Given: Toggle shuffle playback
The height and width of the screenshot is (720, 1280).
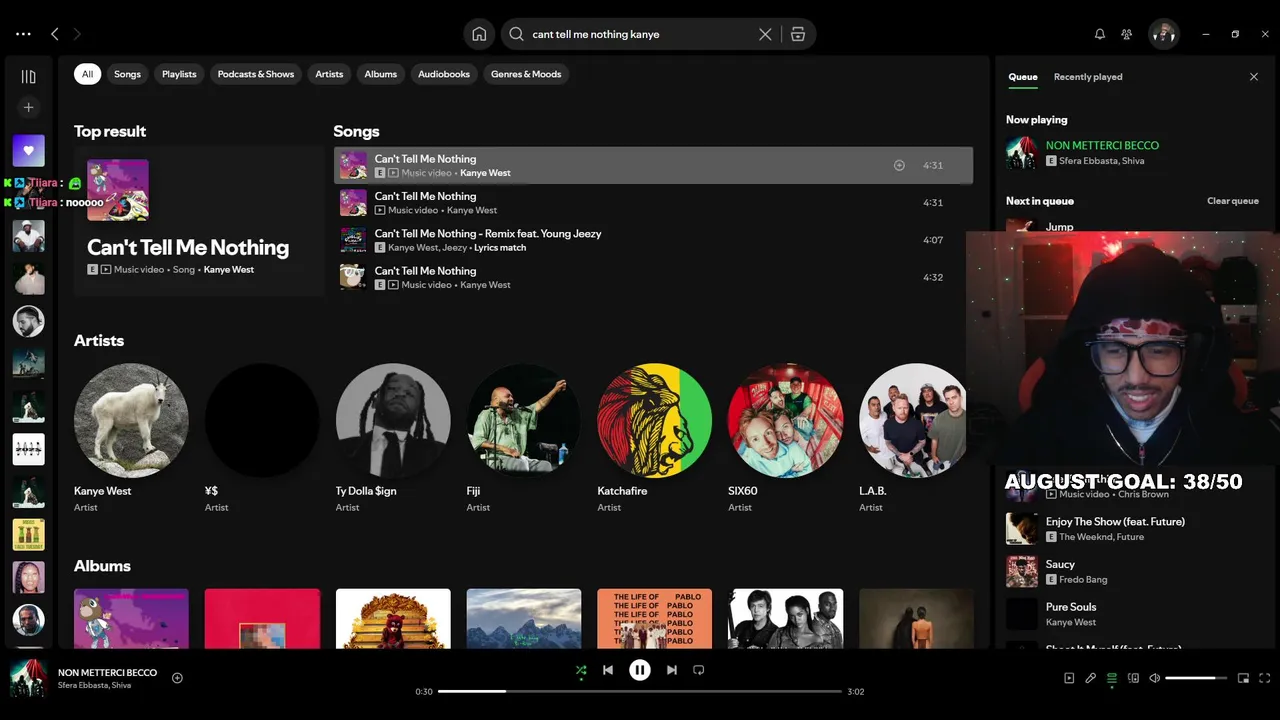Looking at the screenshot, I should (x=581, y=670).
